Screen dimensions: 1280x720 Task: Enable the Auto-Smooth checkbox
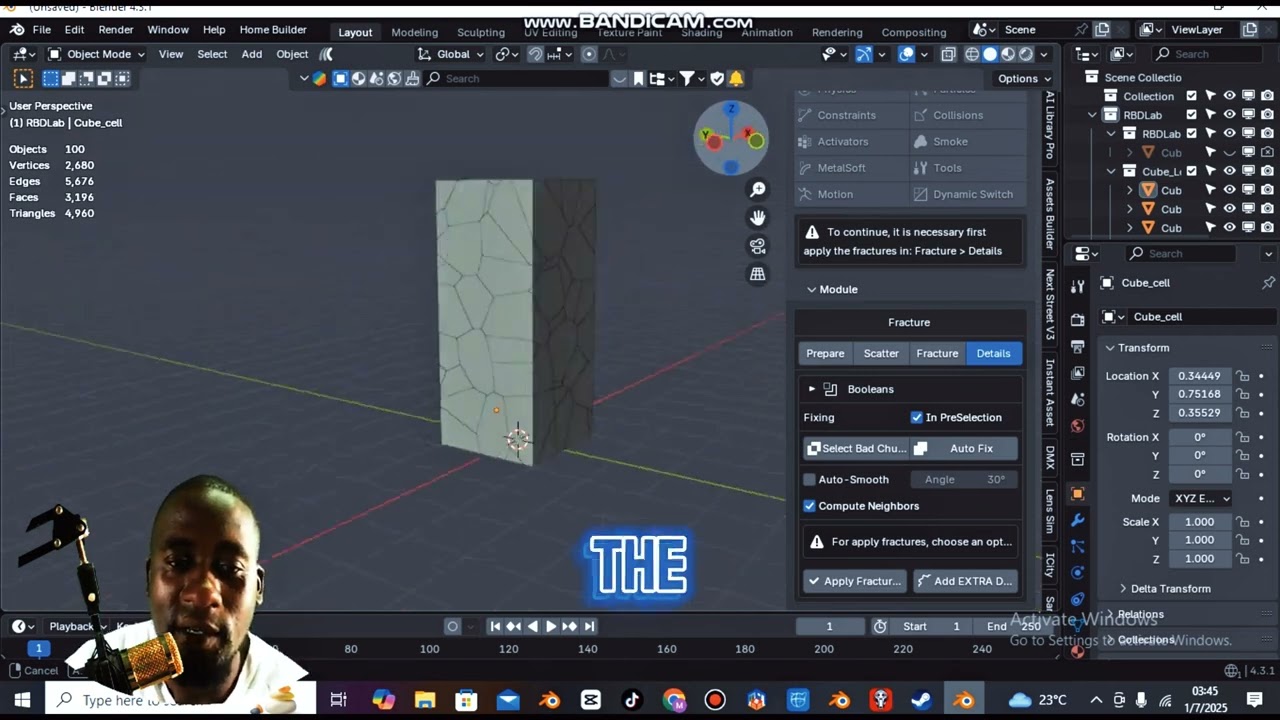pos(810,479)
